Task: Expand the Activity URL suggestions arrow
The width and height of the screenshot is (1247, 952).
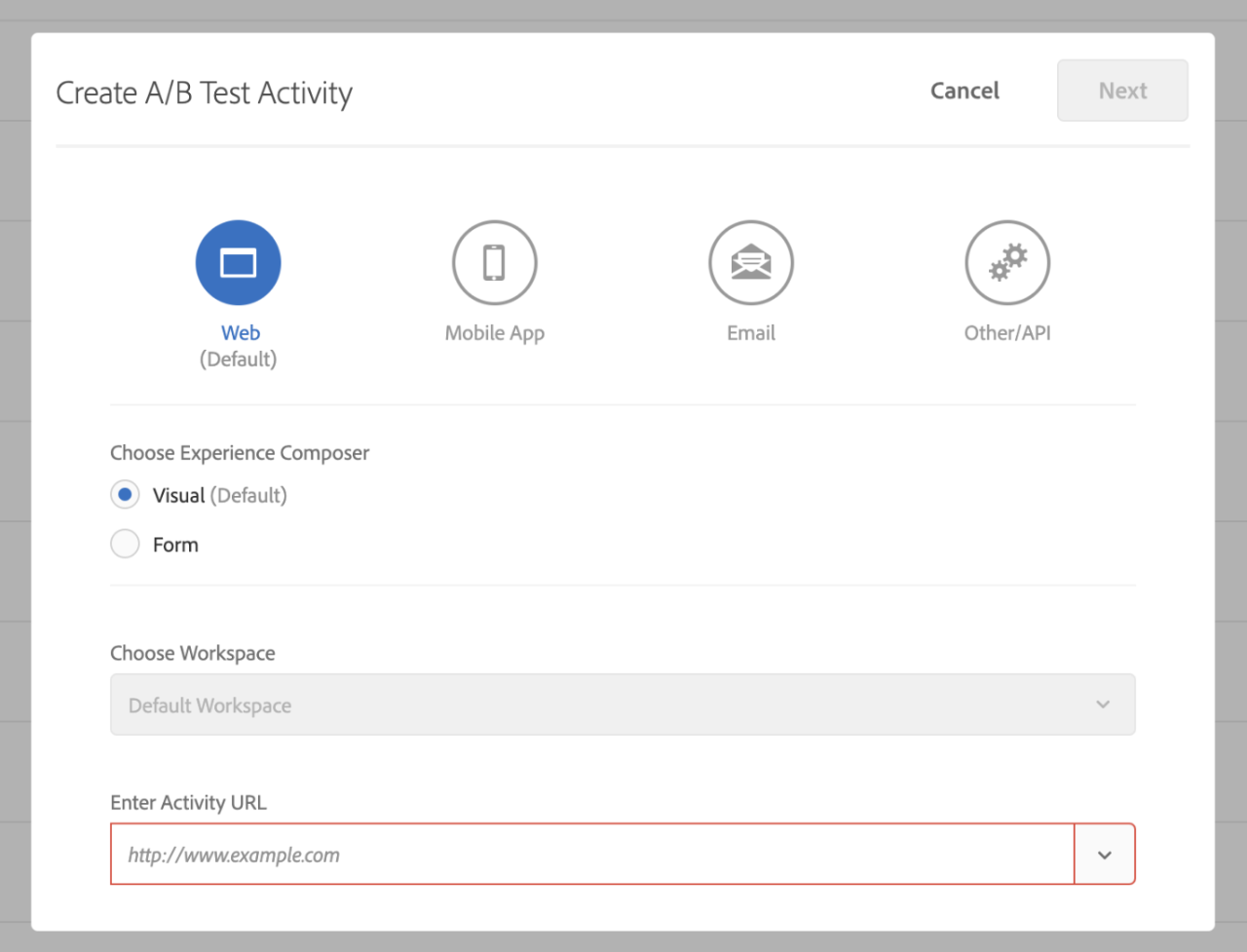Action: 1105,855
